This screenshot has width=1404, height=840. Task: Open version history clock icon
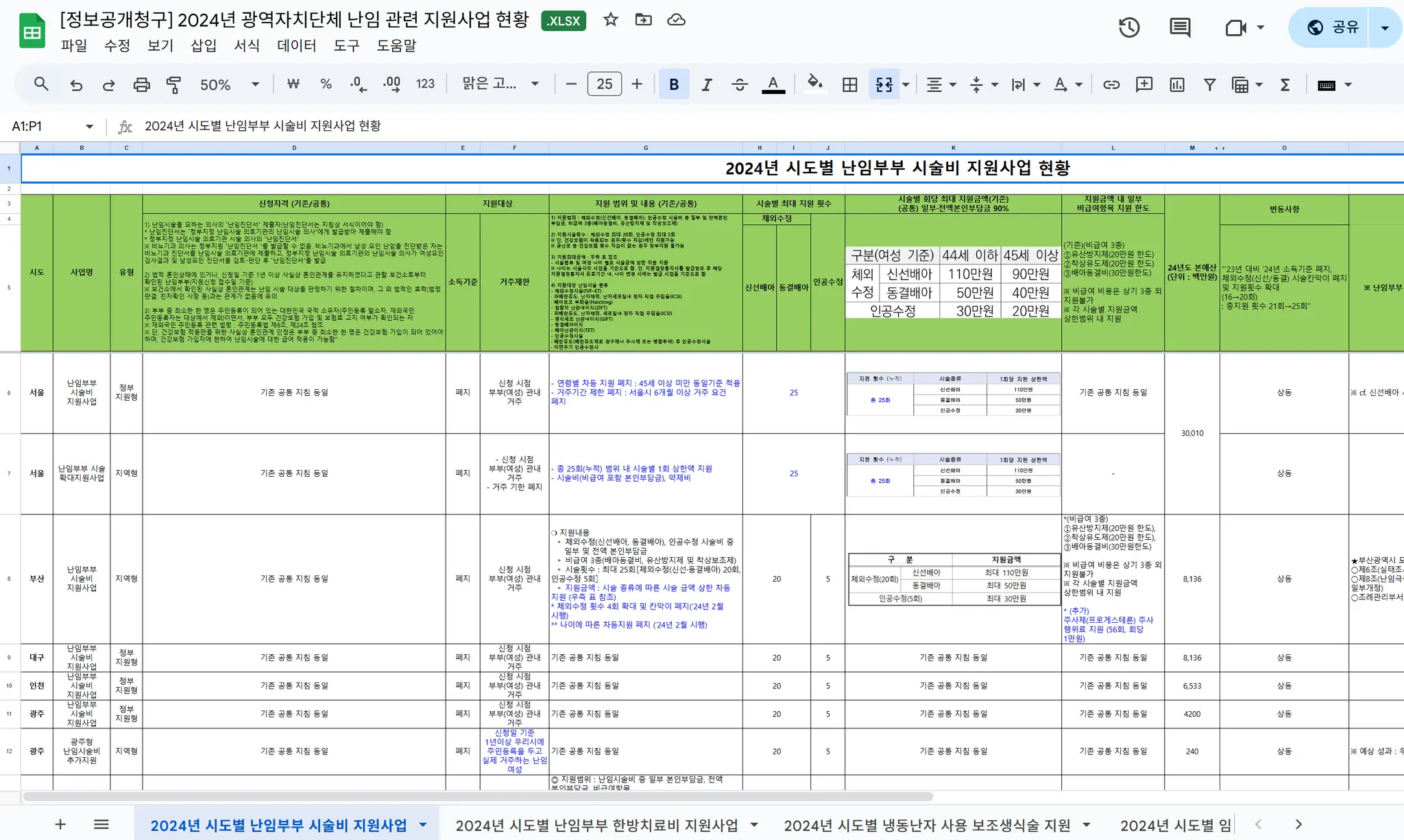1128,27
